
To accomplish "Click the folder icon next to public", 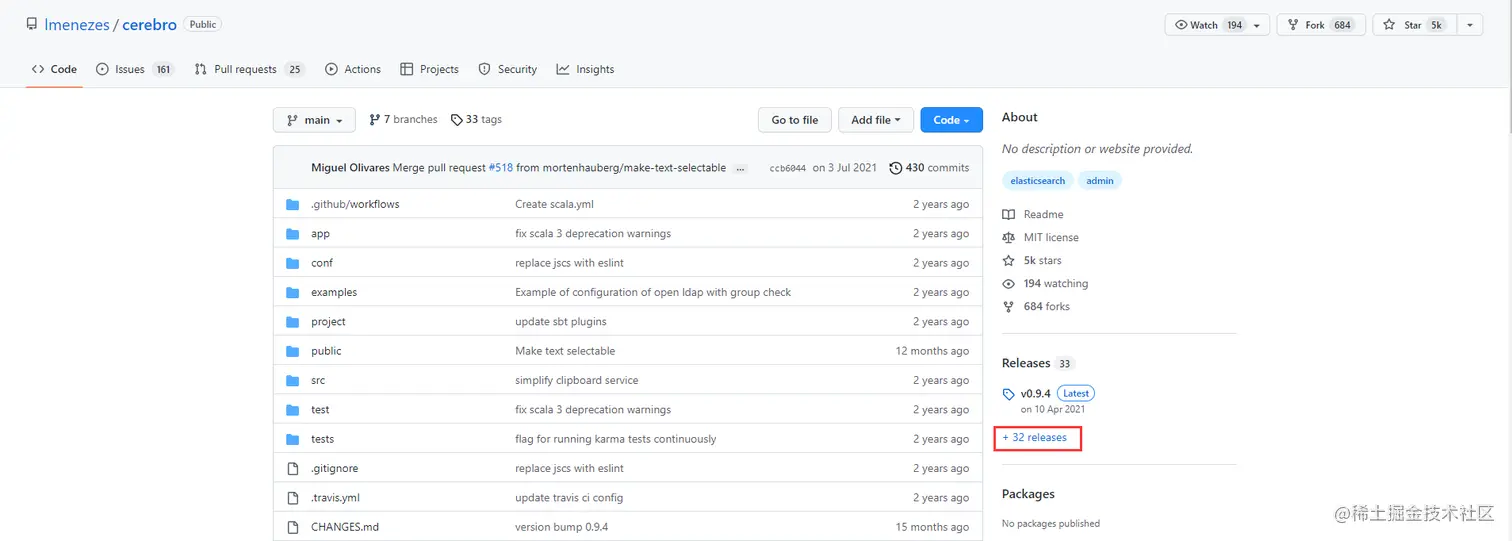I will pos(293,351).
